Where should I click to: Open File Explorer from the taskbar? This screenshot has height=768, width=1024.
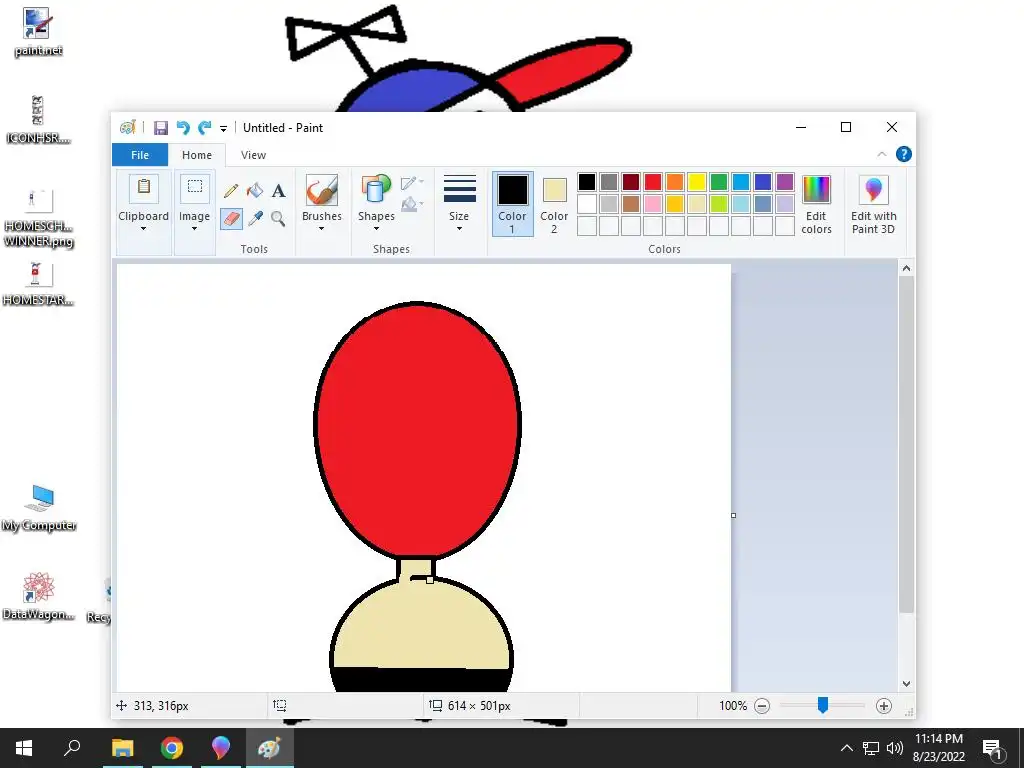tap(123, 748)
